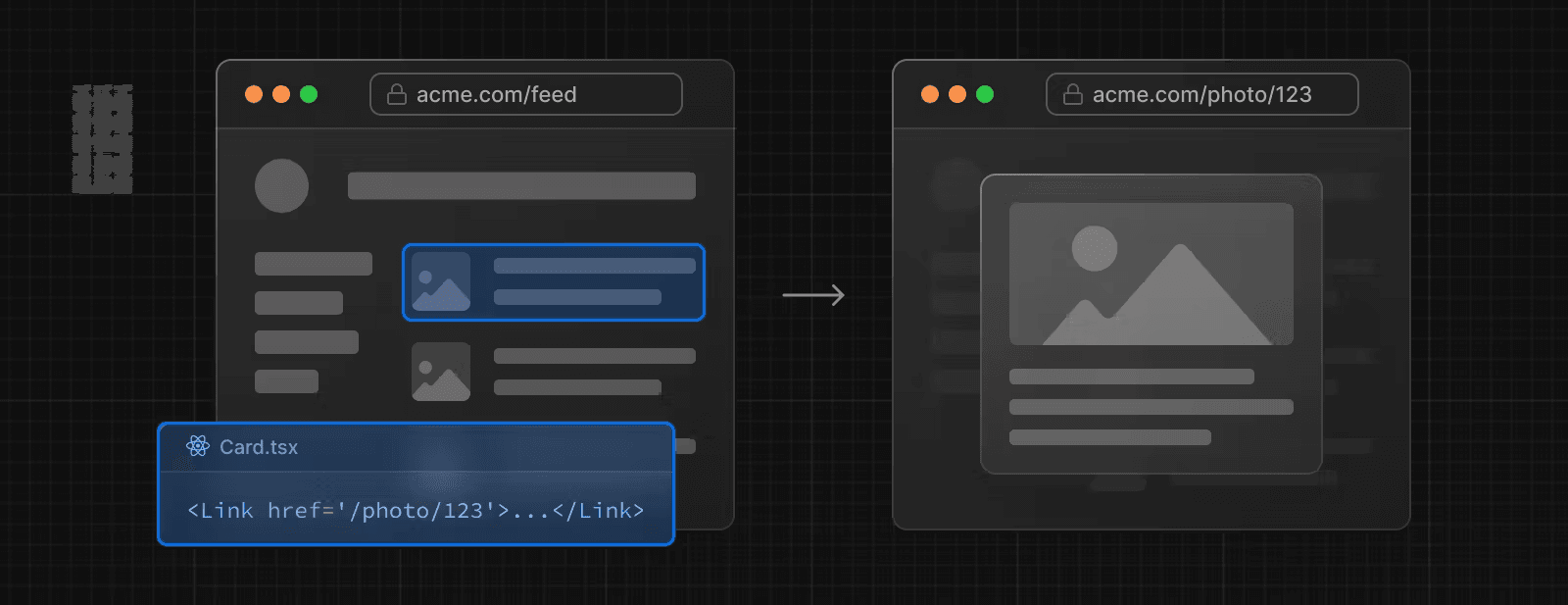Click the long header bar next to avatar
The height and width of the screenshot is (605, 1568).
tap(521, 185)
